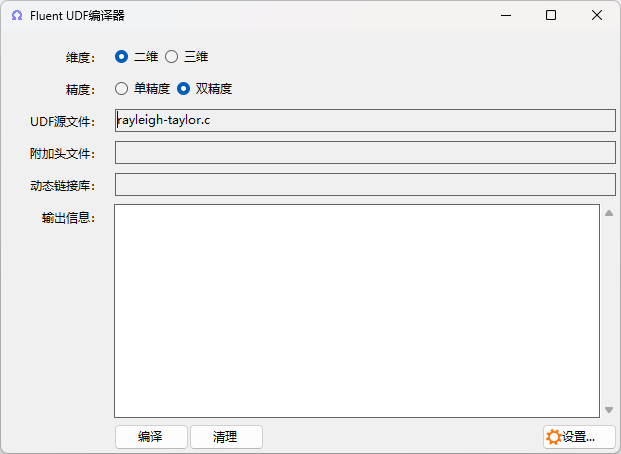621x454 pixels.
Task: Select the 三维 dimension option
Action: (187, 57)
